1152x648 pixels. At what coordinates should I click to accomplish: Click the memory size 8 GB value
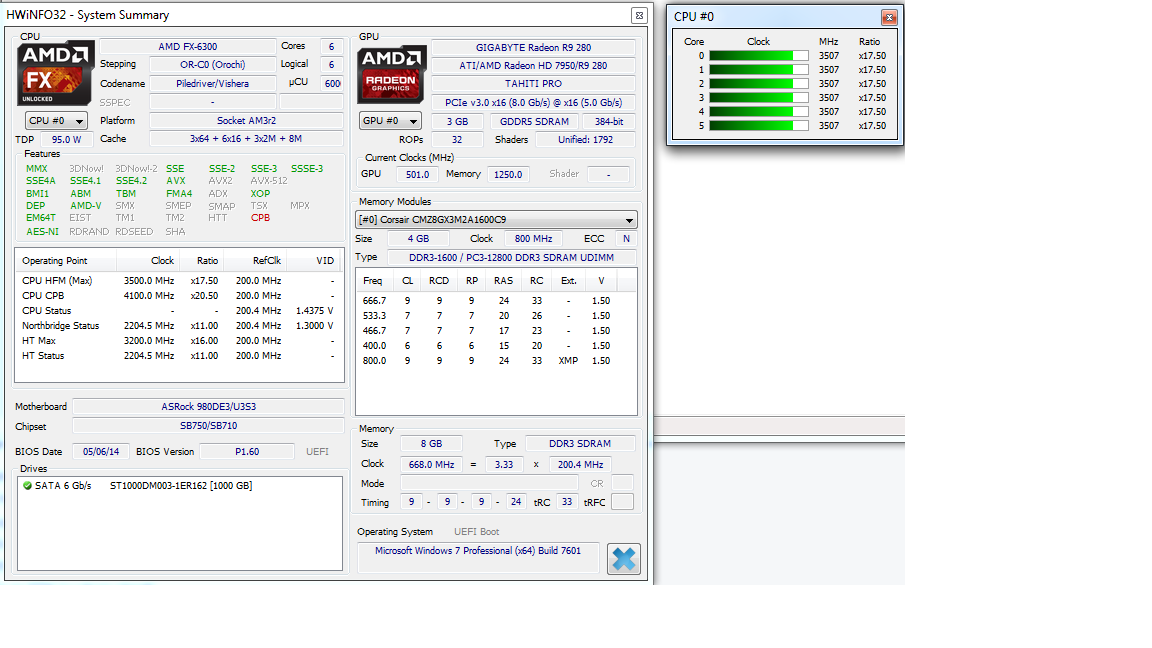tap(431, 444)
